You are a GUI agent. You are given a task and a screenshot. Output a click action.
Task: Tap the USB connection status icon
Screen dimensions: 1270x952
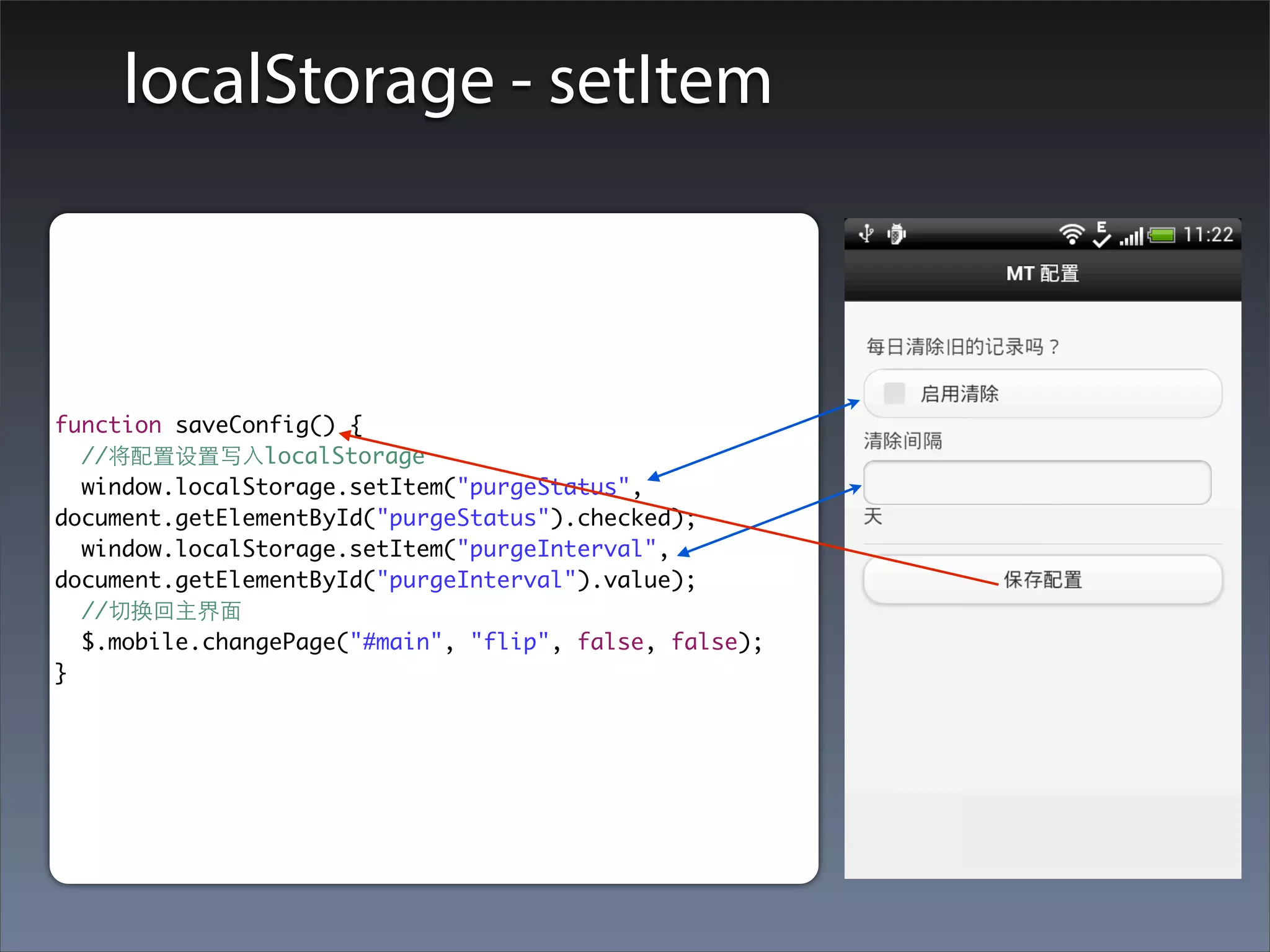click(x=866, y=234)
